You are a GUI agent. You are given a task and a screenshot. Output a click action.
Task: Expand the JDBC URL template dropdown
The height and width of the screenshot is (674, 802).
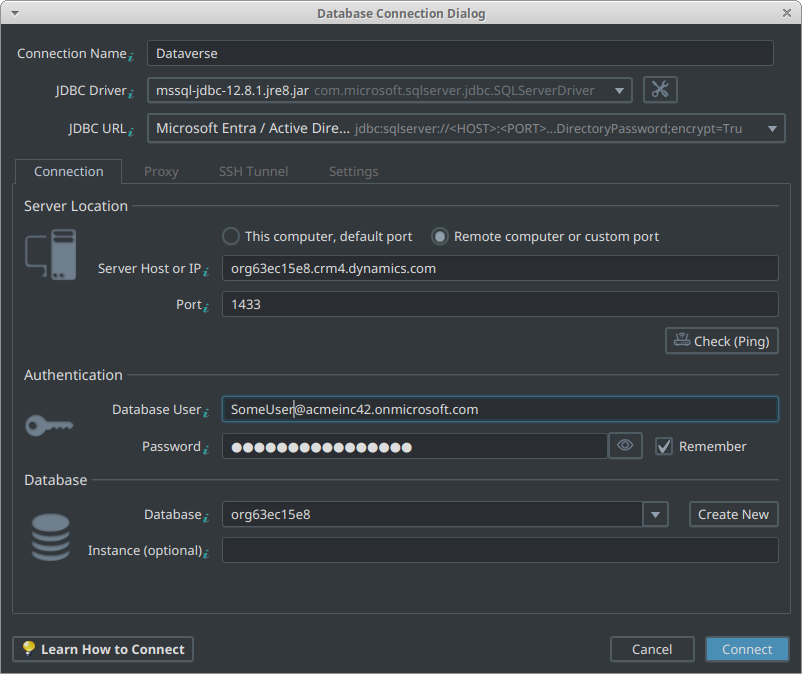tap(772, 129)
